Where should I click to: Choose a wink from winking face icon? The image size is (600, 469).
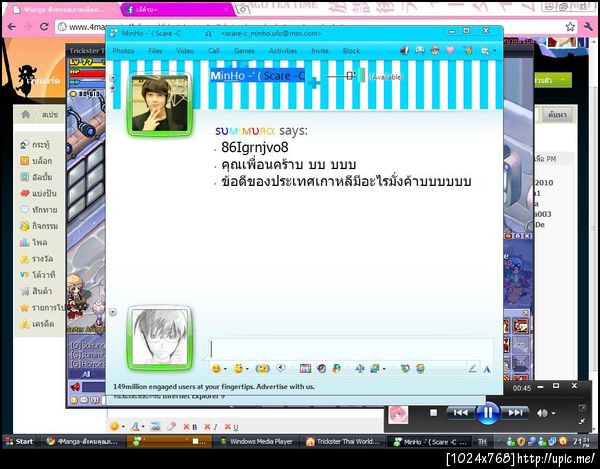click(238, 369)
